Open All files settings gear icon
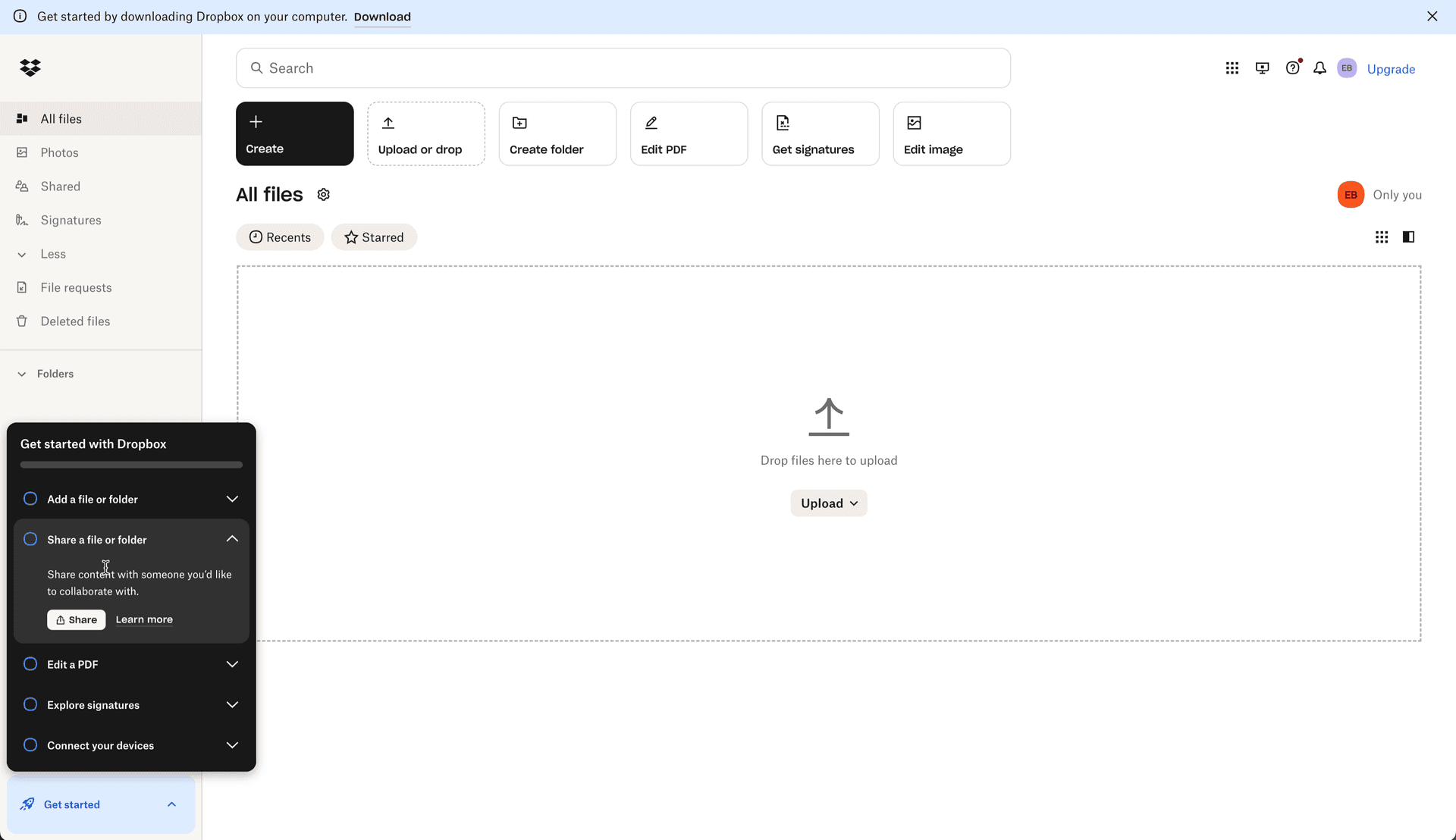Viewport: 1456px width, 840px height. click(x=324, y=195)
